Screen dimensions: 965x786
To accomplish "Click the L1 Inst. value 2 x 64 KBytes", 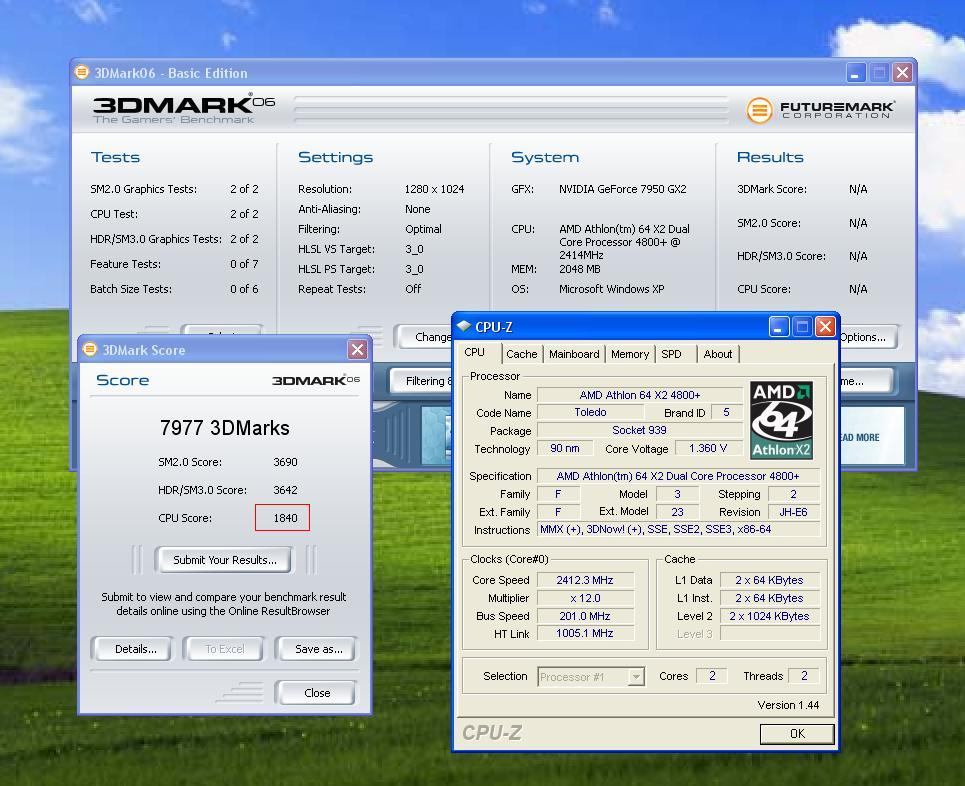I will (x=769, y=598).
